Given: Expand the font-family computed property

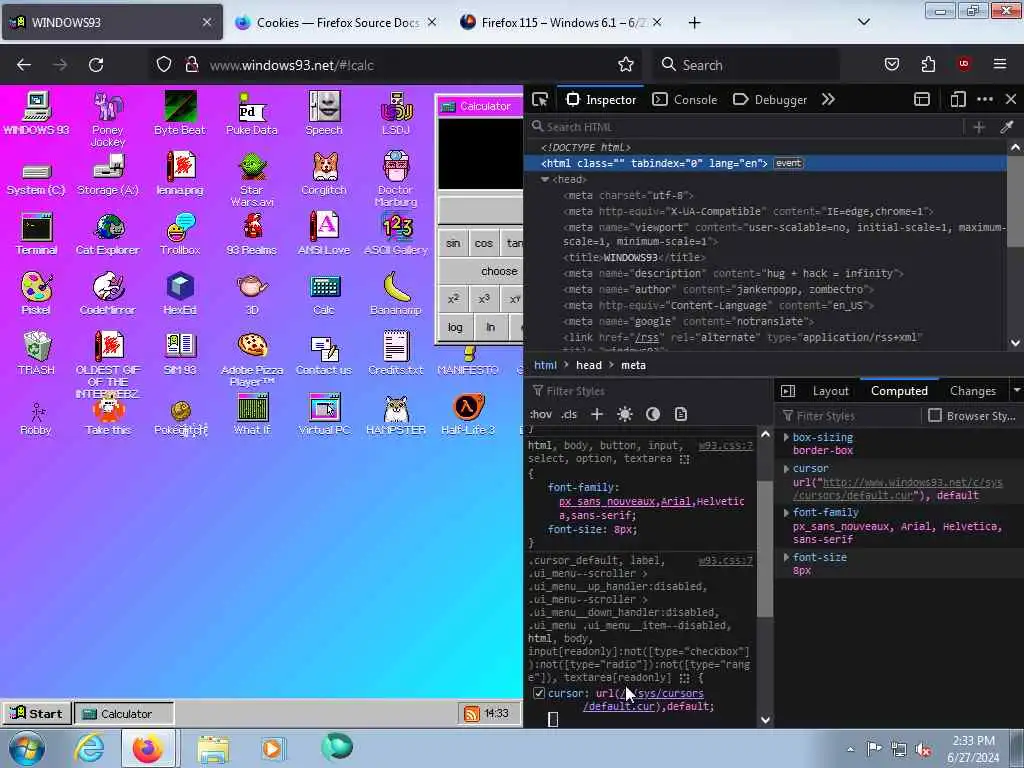Looking at the screenshot, I should (786, 513).
